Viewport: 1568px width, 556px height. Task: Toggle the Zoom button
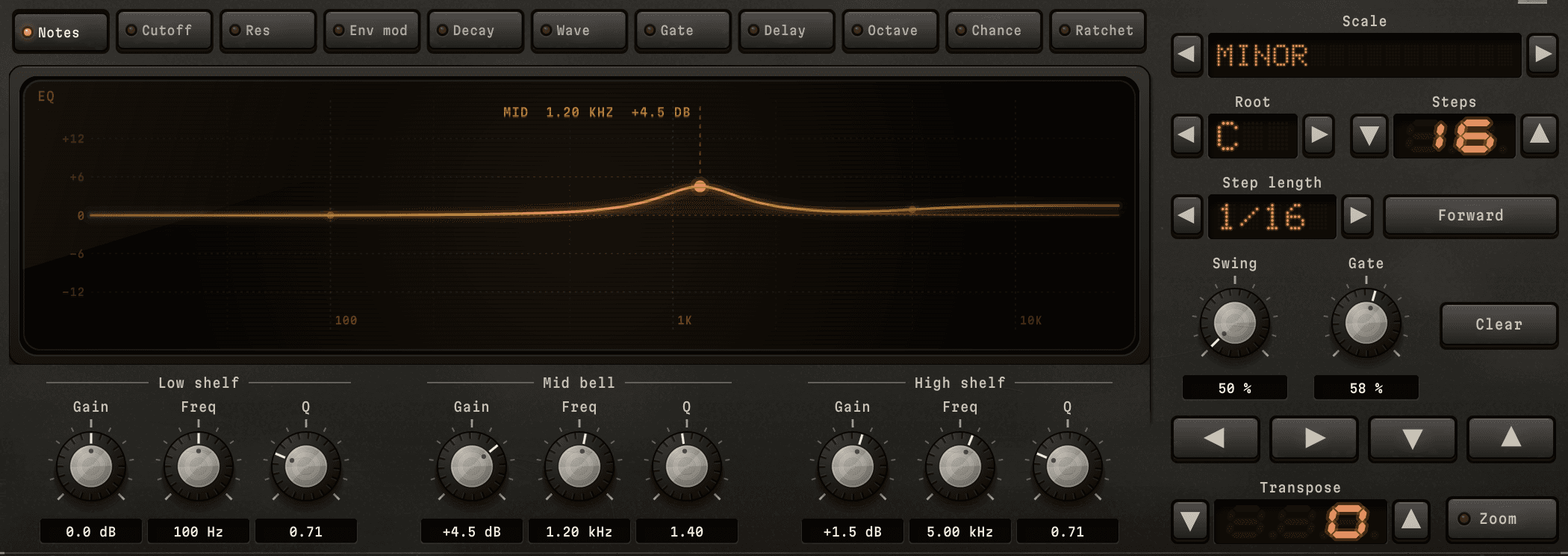pos(1502,519)
